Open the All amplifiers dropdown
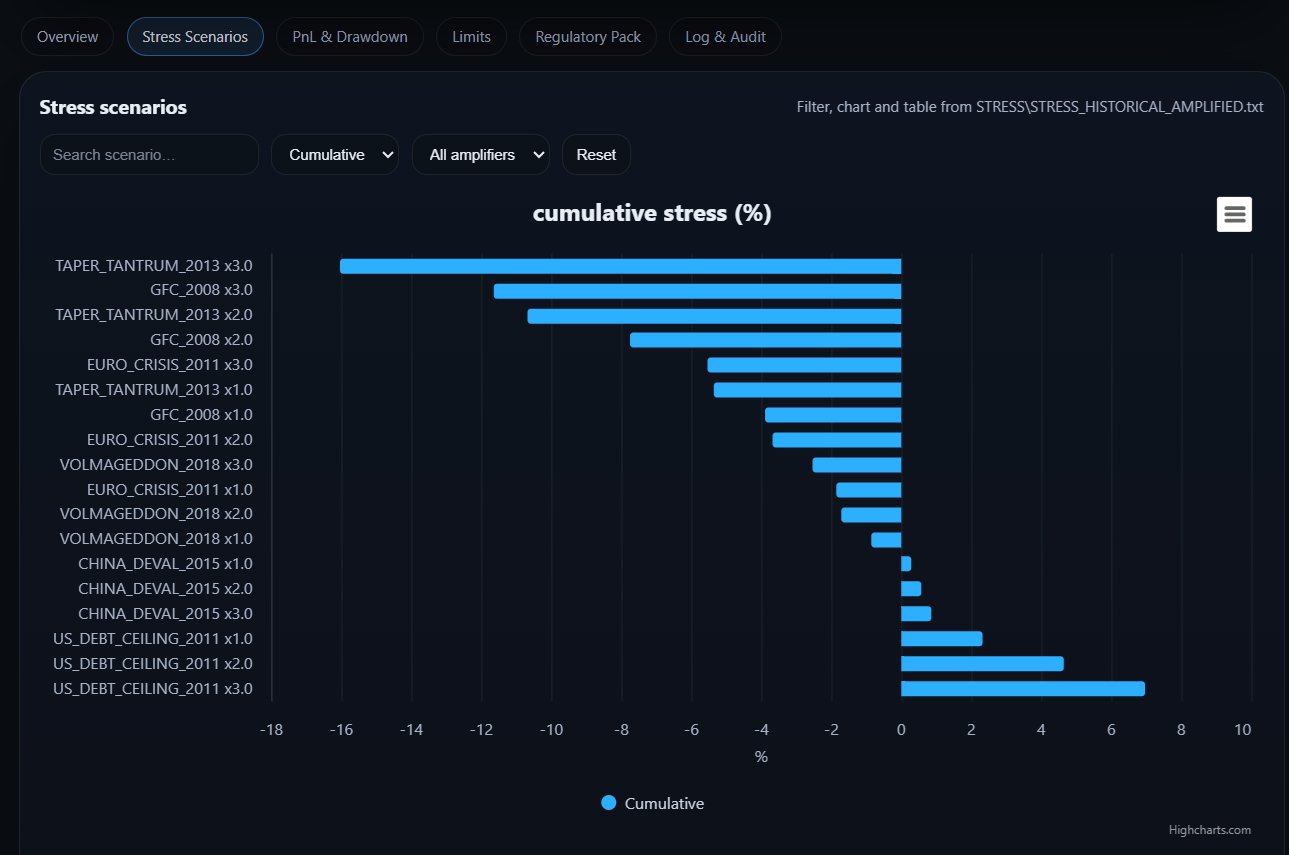The height and width of the screenshot is (855, 1289). click(480, 155)
